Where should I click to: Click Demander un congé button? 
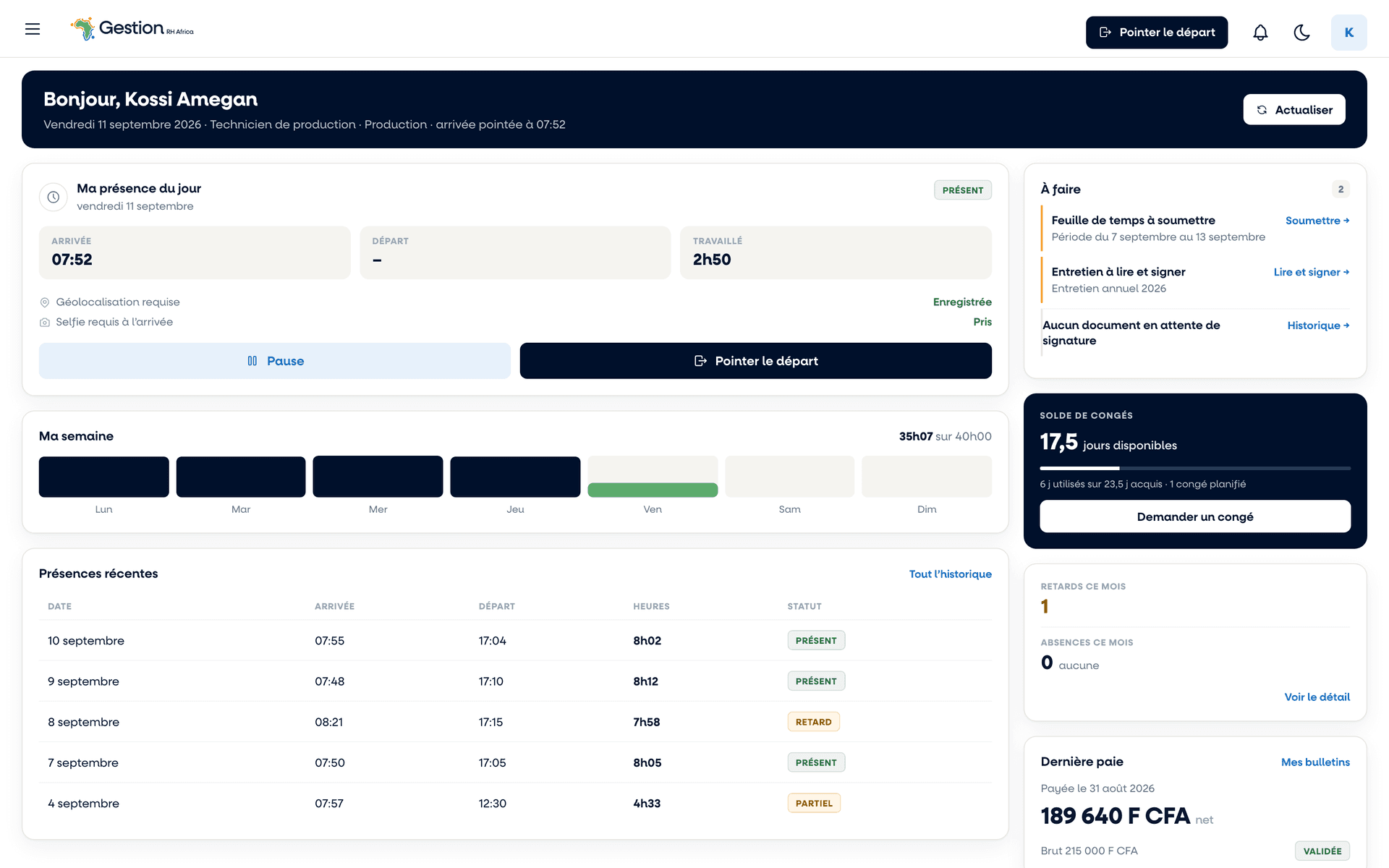pos(1195,516)
